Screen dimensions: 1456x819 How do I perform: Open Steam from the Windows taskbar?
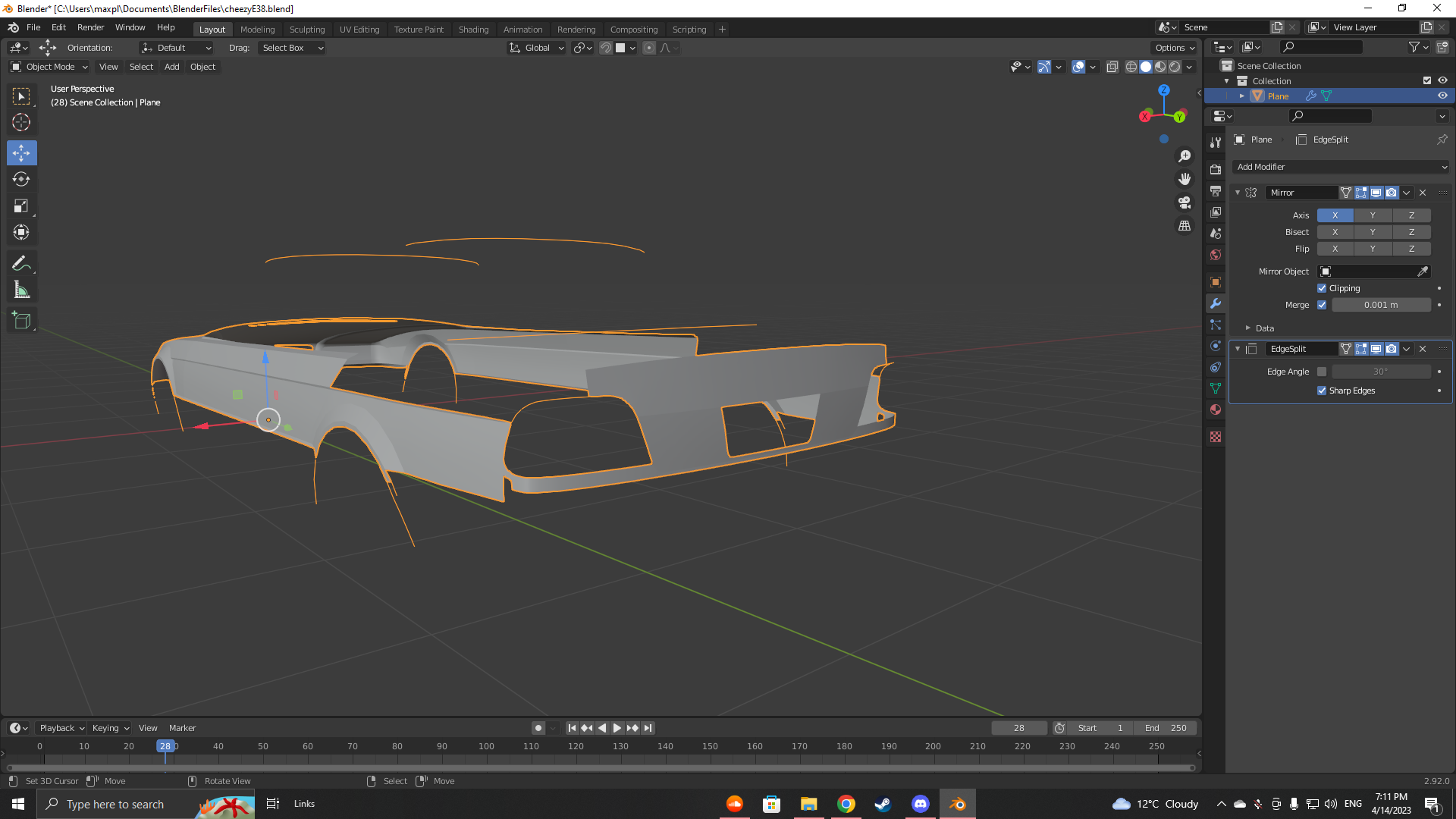[x=883, y=804]
